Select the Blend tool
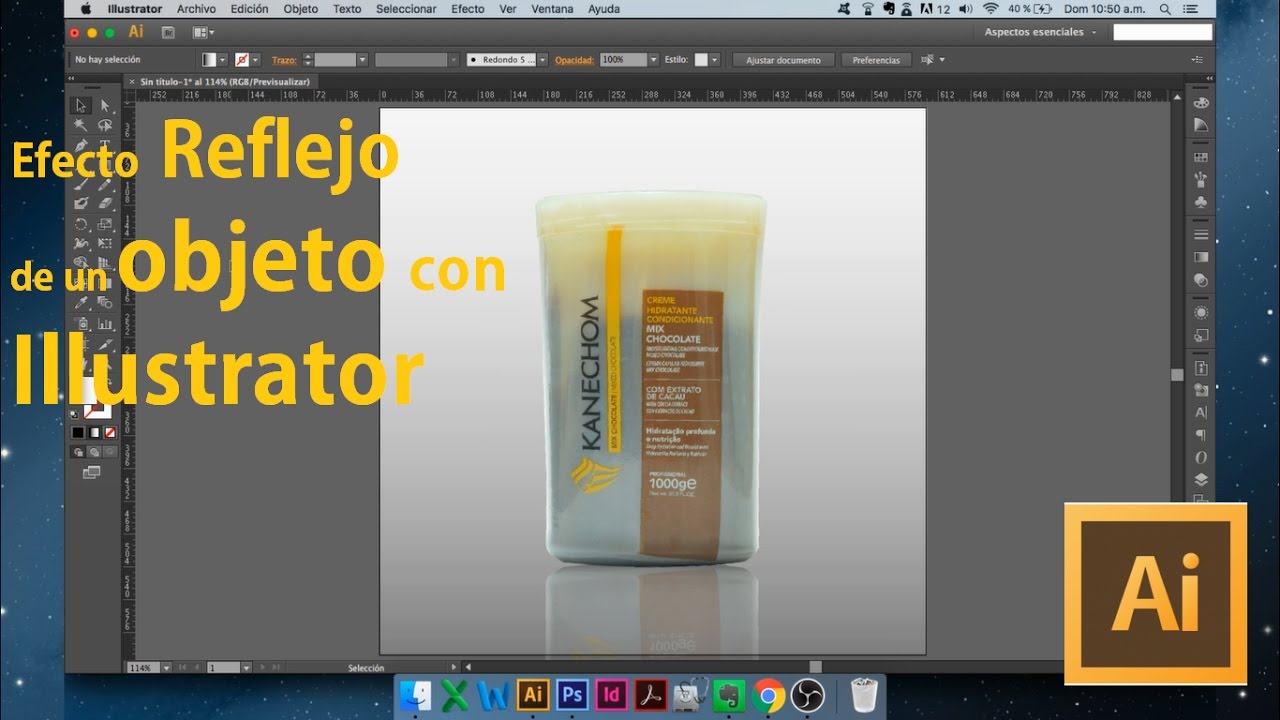This screenshot has height=720, width=1280. (104, 302)
